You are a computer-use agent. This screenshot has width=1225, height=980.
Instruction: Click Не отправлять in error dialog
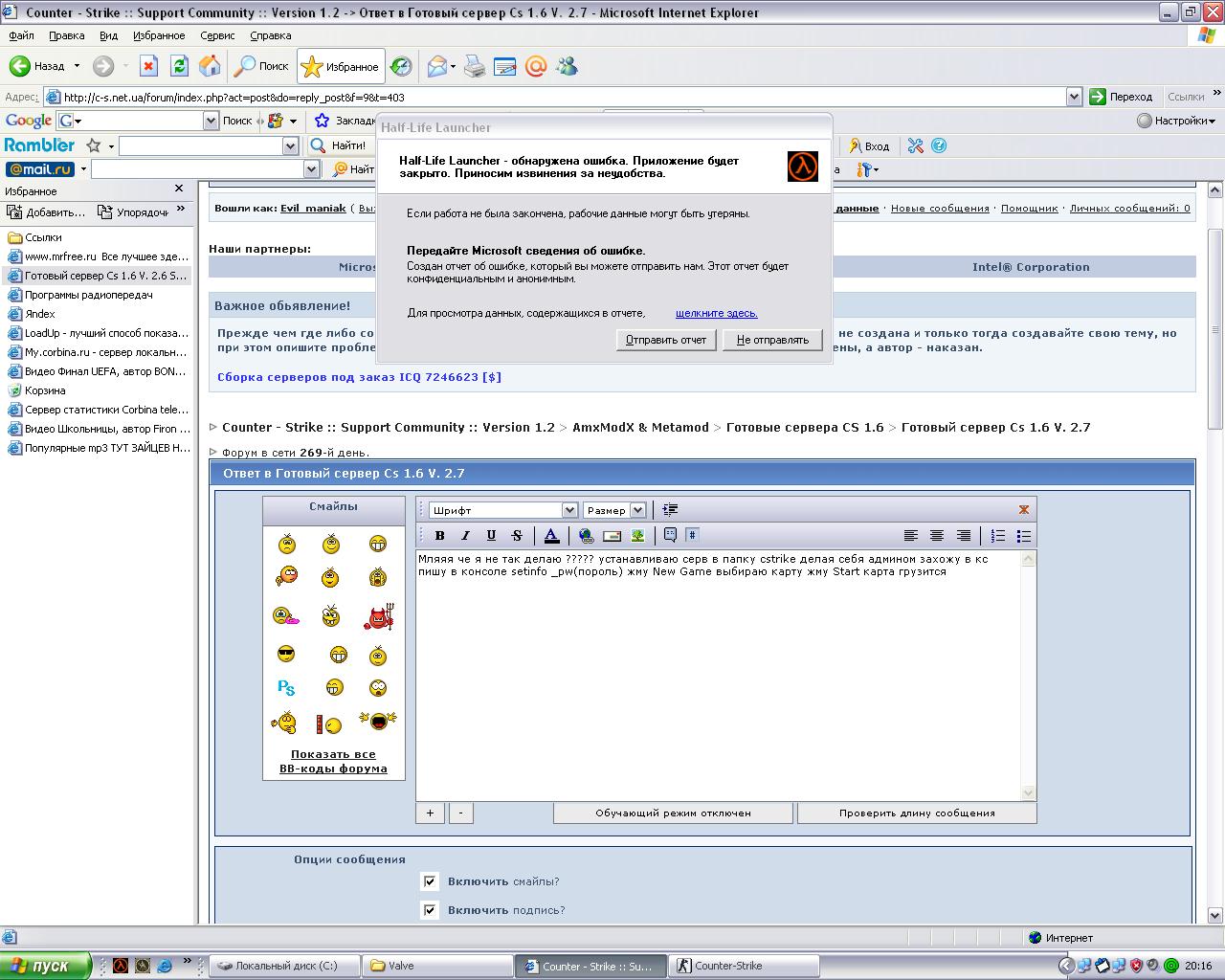point(772,340)
